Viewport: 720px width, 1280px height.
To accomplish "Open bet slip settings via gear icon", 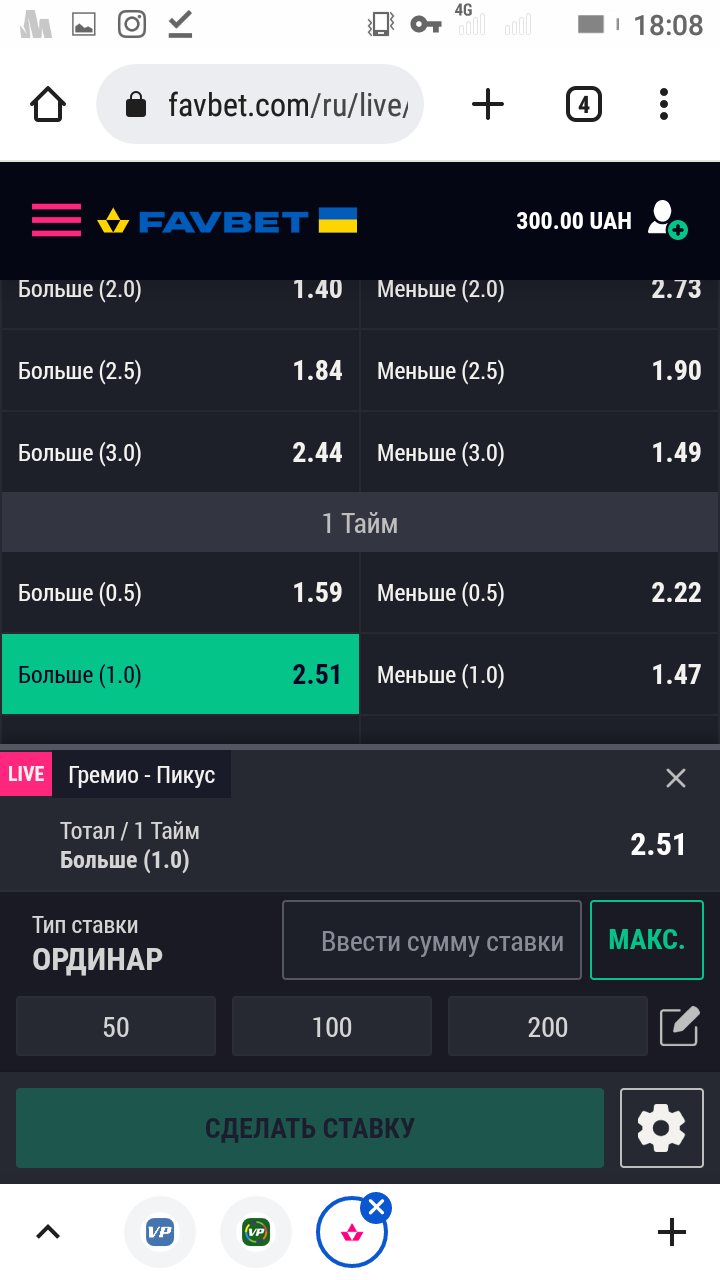I will [662, 1127].
